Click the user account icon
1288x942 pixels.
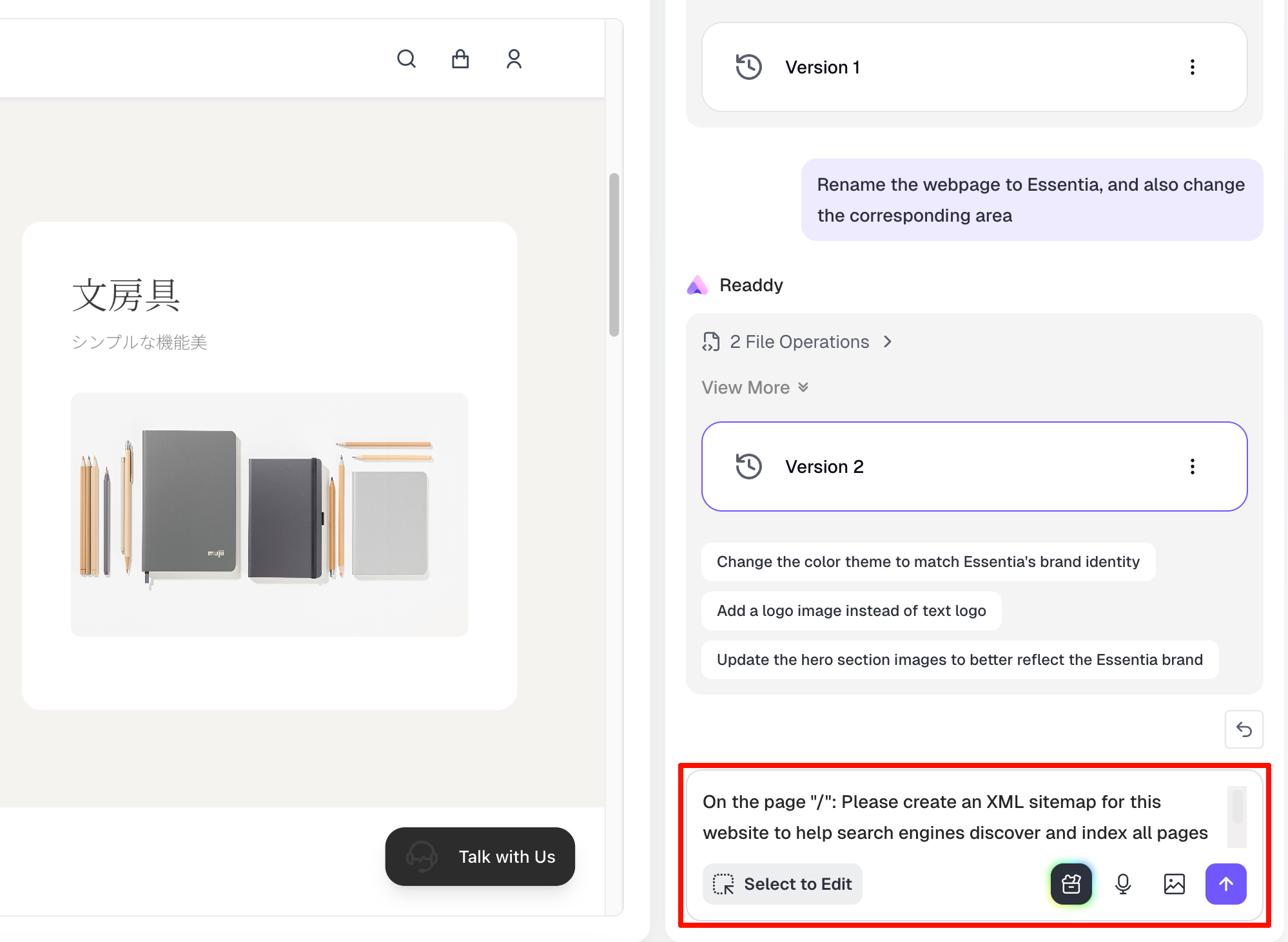tap(514, 59)
